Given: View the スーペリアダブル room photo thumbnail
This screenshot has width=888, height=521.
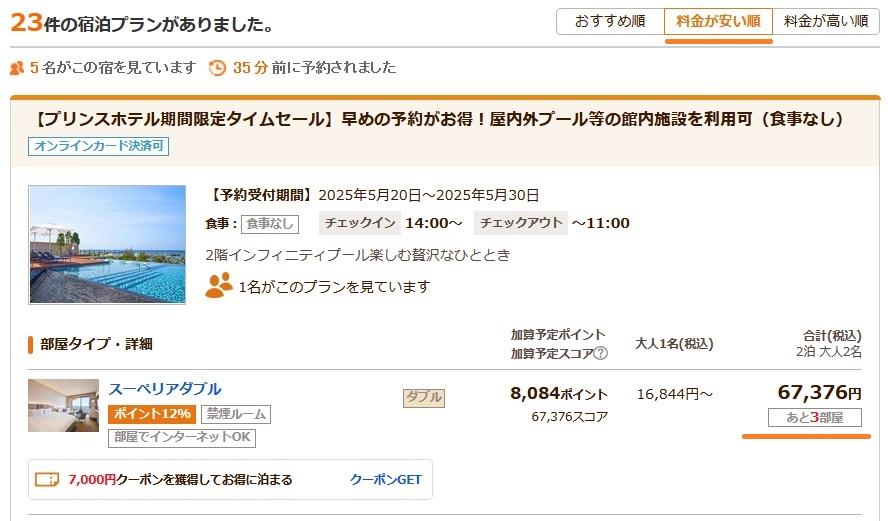Looking at the screenshot, I should coord(63,405).
